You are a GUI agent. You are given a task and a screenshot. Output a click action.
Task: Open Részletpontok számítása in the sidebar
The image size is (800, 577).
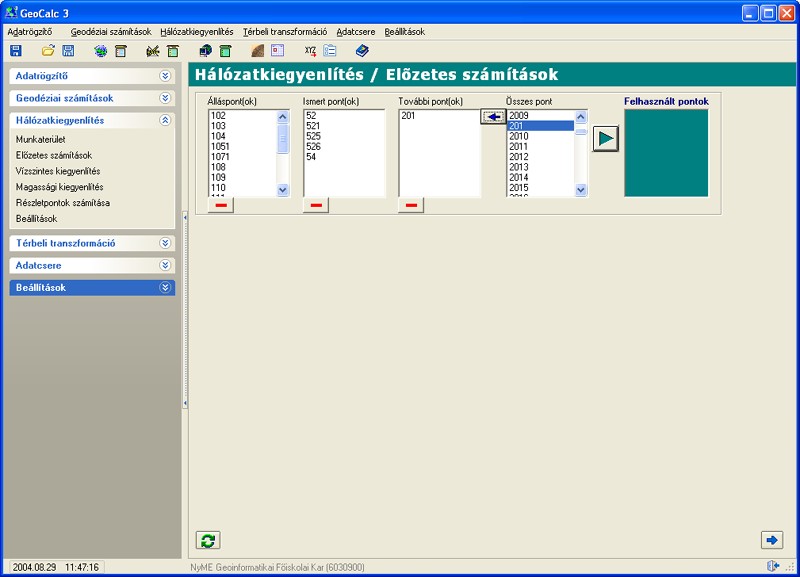(x=62, y=203)
